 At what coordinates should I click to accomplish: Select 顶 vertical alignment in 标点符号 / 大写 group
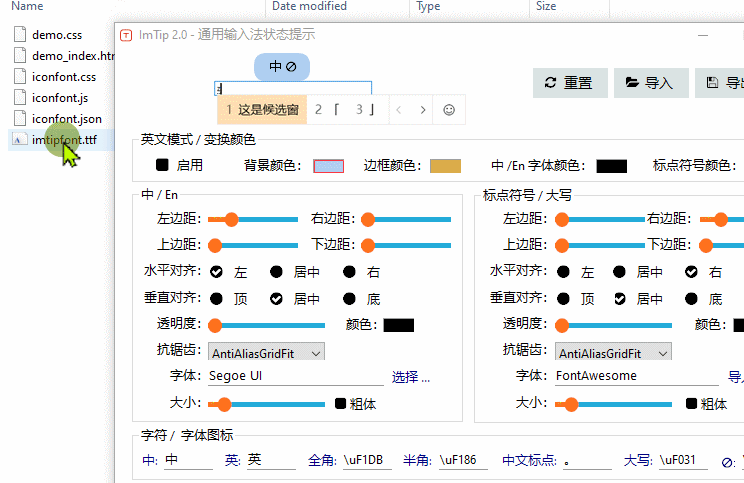563,299
